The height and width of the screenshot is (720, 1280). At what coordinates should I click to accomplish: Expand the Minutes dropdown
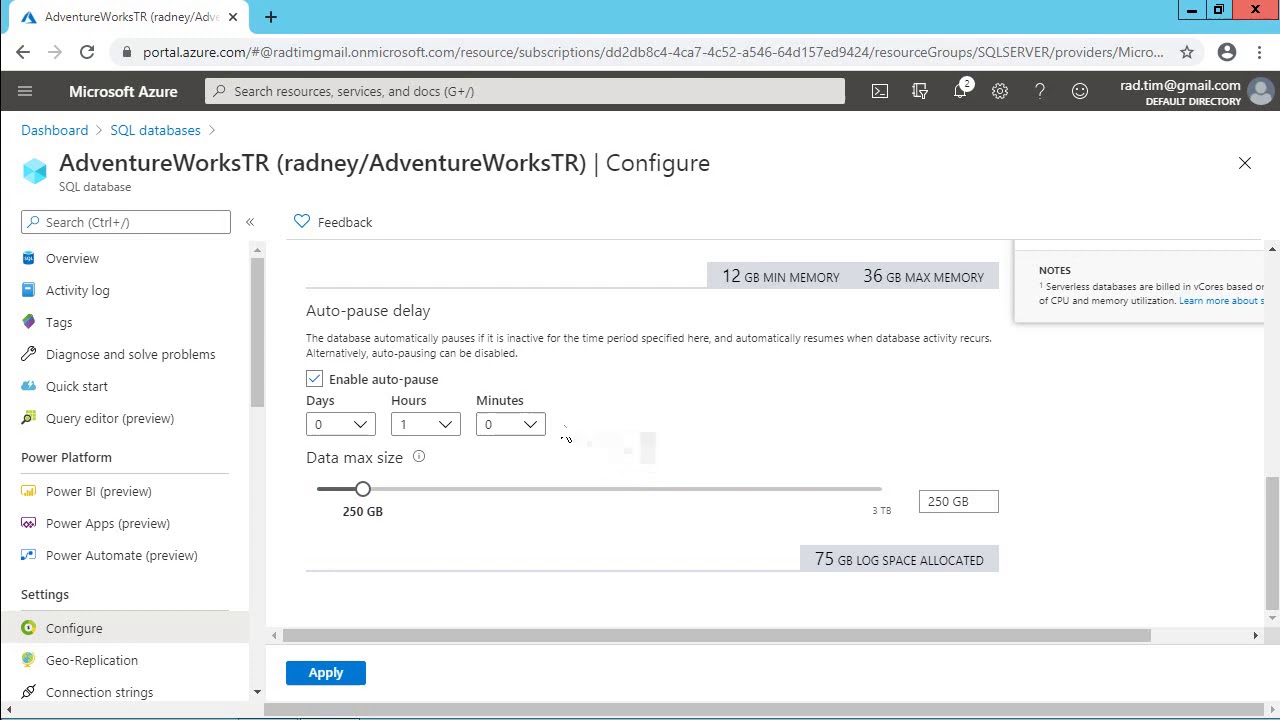point(511,424)
